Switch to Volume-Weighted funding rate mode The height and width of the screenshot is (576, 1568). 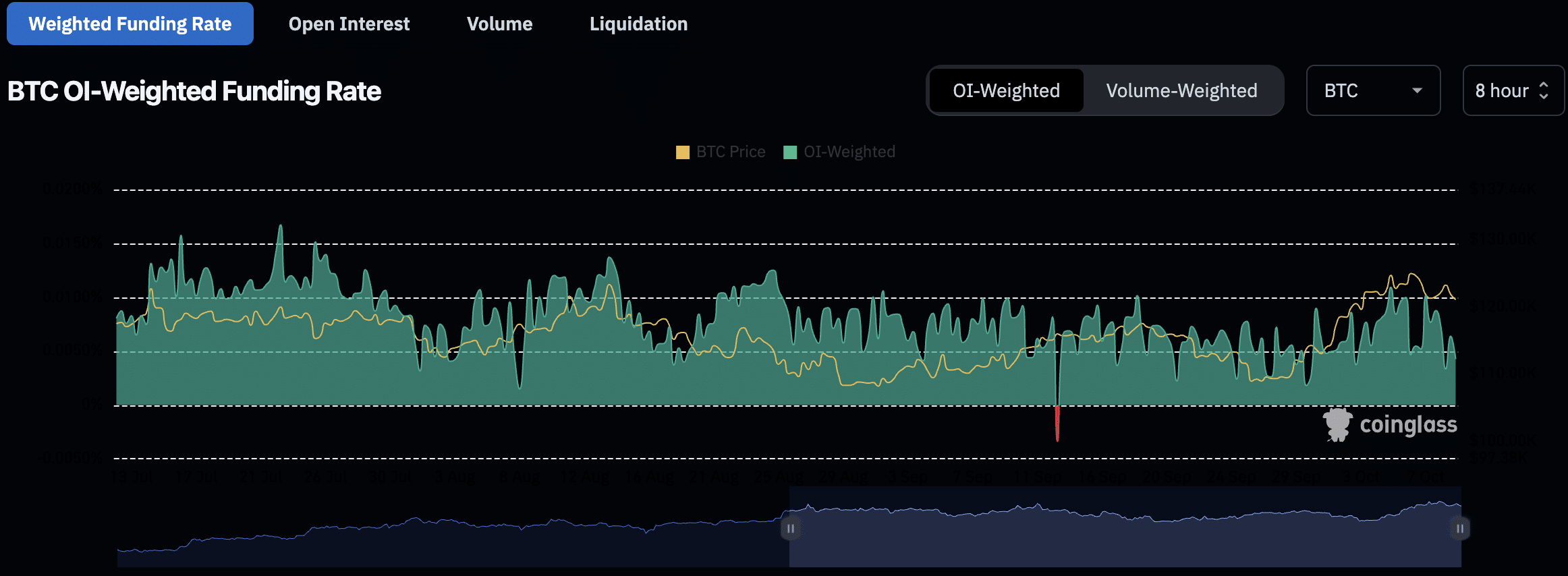point(1181,91)
